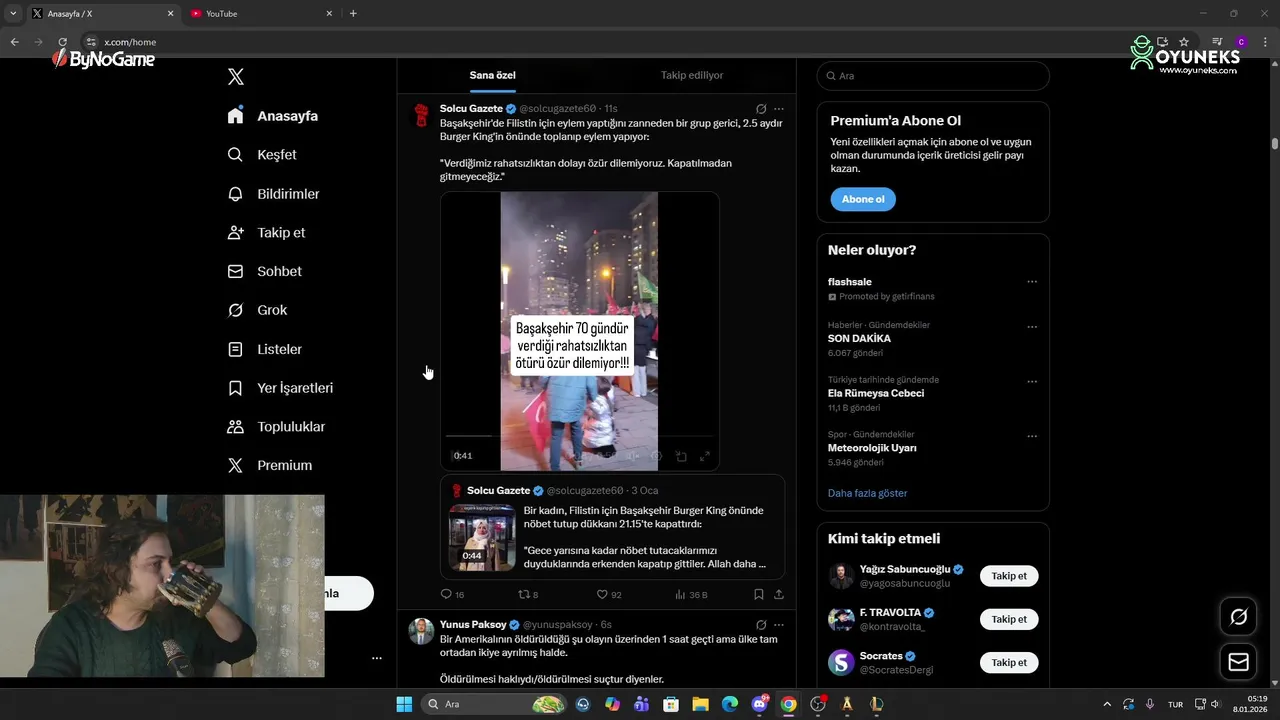Screen dimensions: 1280x720
Task: Open Yunus Paksoy profile avatar
Action: point(422,631)
